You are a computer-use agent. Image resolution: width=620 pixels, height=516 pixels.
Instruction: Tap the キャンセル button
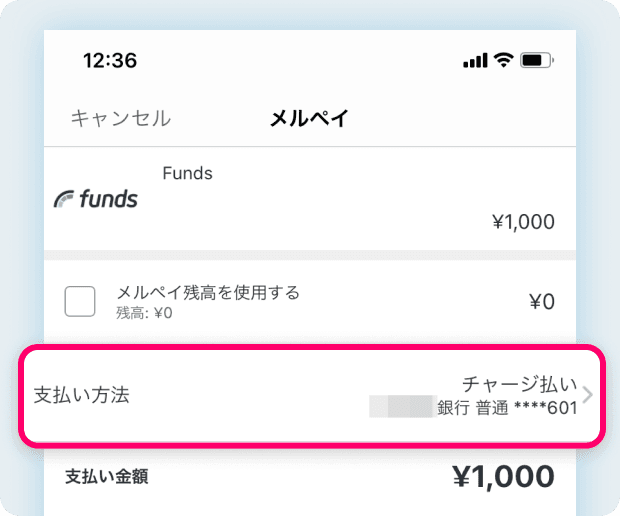point(121,118)
